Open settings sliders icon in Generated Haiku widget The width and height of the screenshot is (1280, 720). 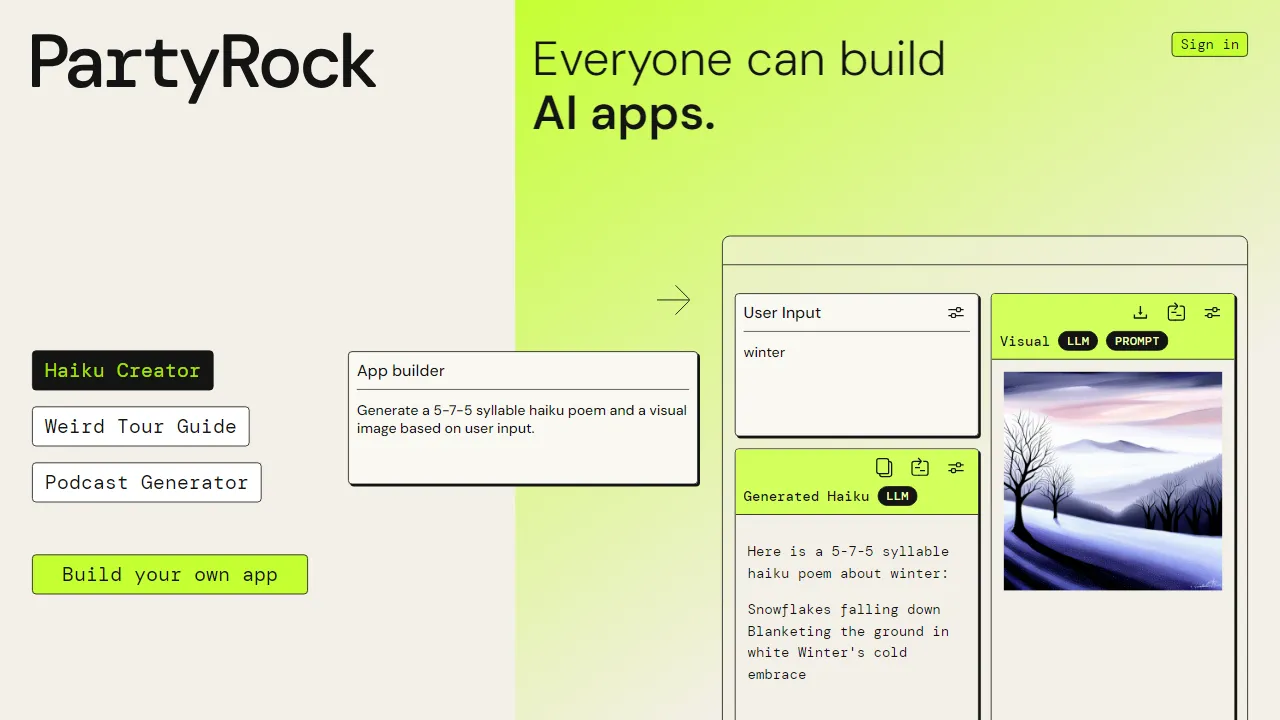(x=956, y=467)
